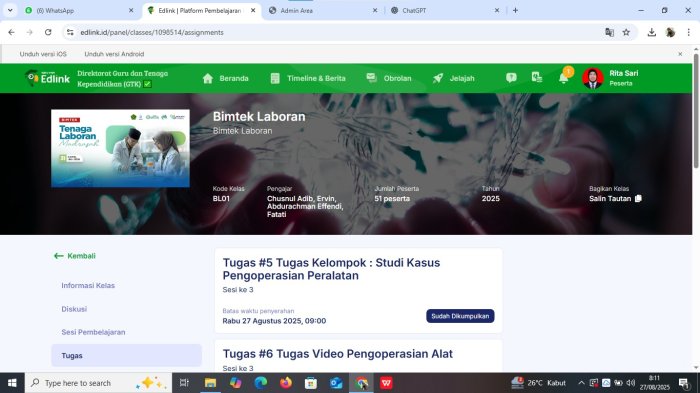Open the Jelajah explore menu

tap(454, 78)
